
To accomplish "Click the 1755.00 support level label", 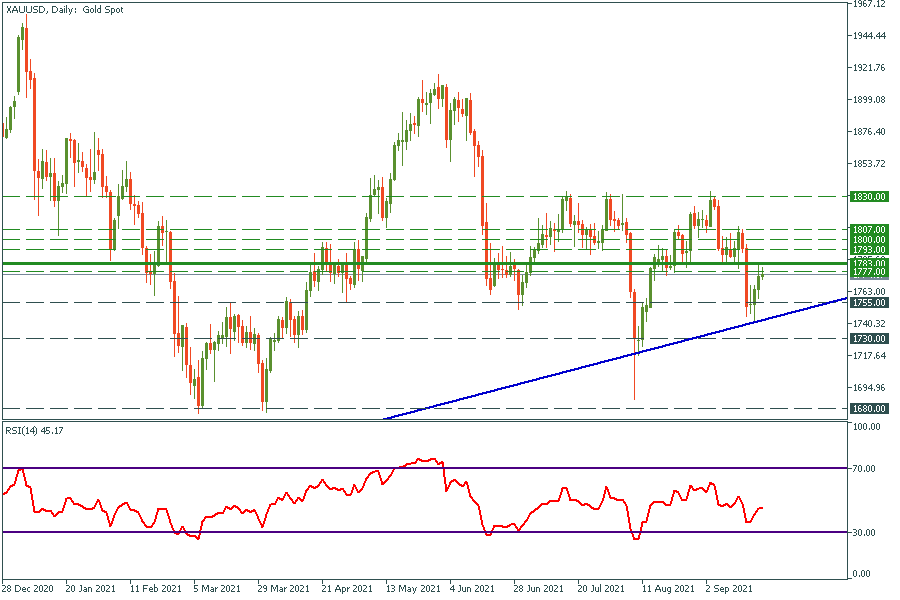I will (868, 302).
